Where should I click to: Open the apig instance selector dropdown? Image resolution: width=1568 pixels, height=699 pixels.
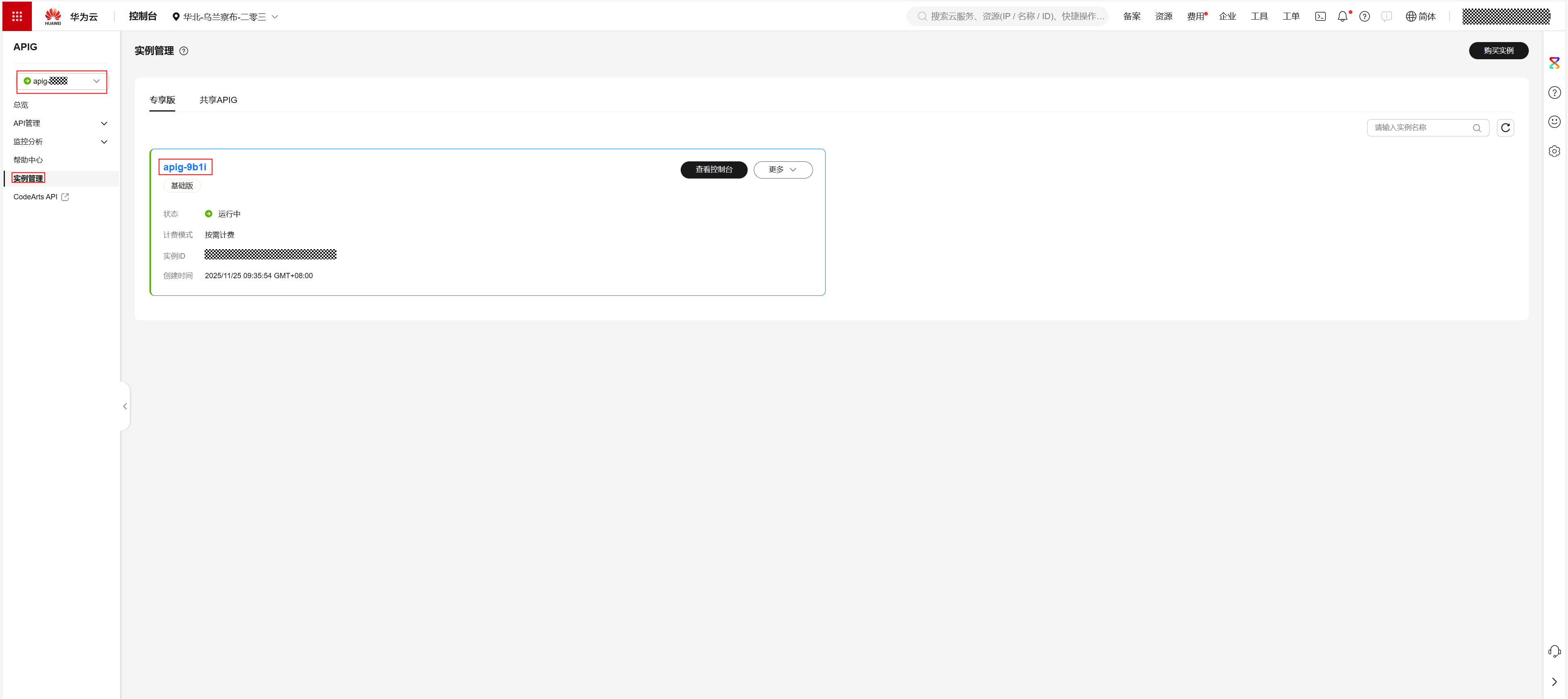coord(62,81)
